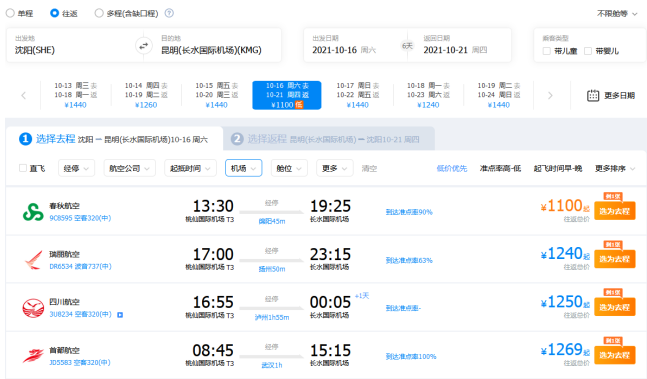Show previous dates with left arrow

point(24,96)
